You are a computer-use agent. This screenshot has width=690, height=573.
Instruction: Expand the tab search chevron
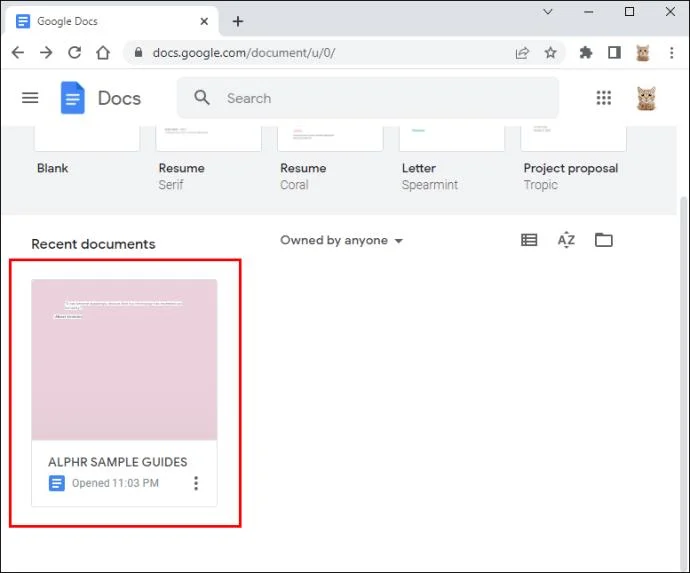(547, 11)
